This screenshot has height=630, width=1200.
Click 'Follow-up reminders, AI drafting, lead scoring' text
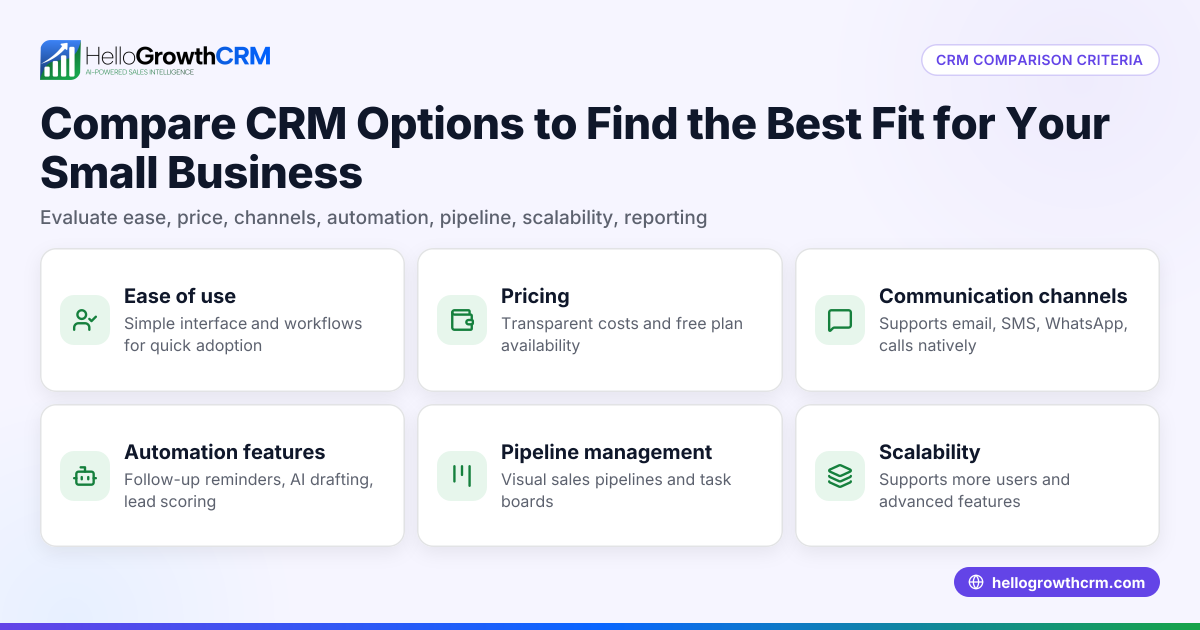249,491
